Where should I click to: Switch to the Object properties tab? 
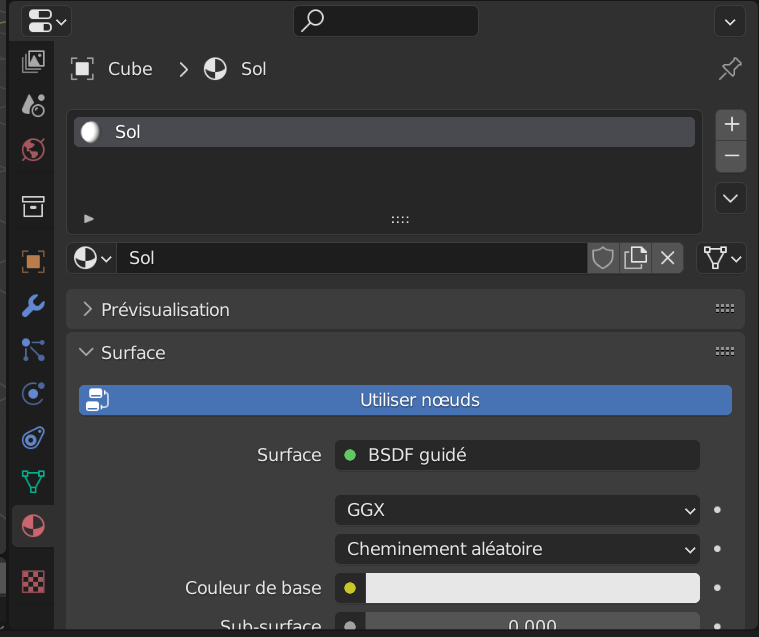point(33,261)
